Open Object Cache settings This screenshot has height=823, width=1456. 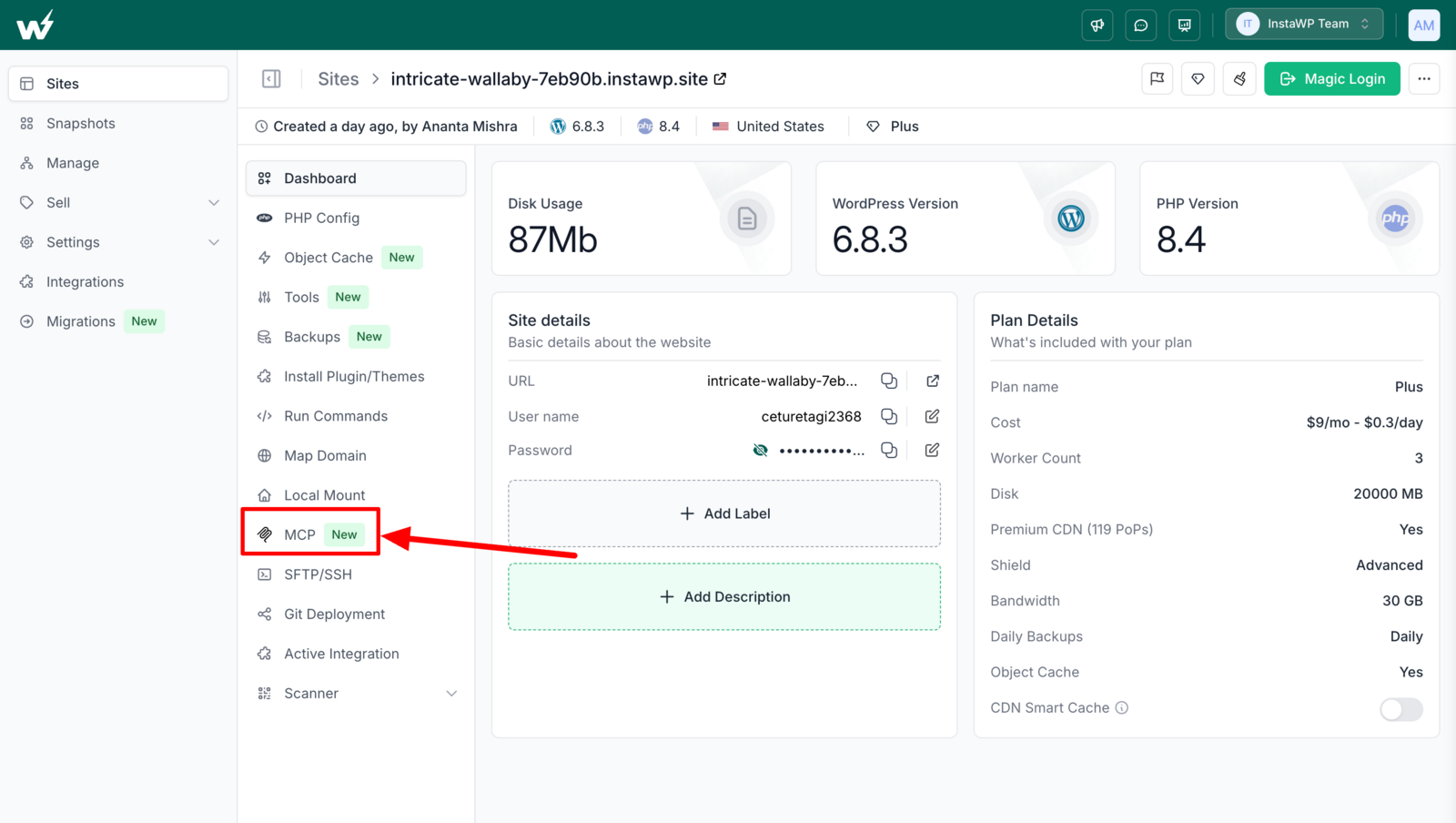pyautogui.click(x=356, y=258)
